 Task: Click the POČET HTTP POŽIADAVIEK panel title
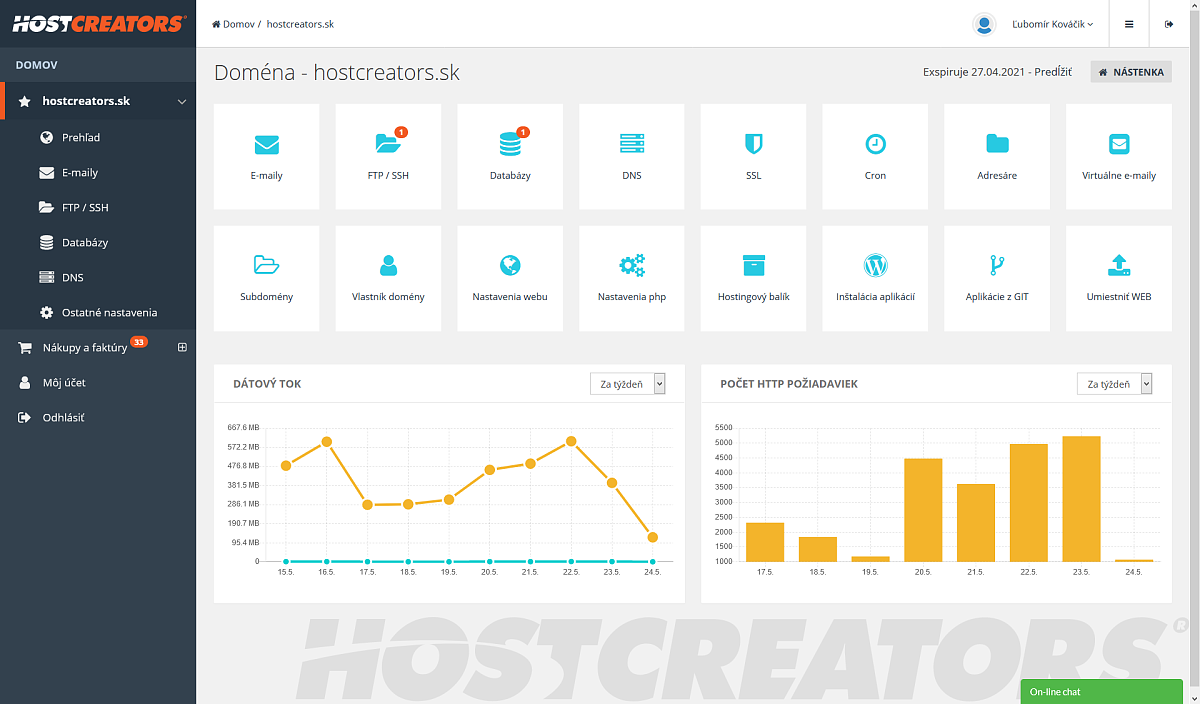[789, 384]
